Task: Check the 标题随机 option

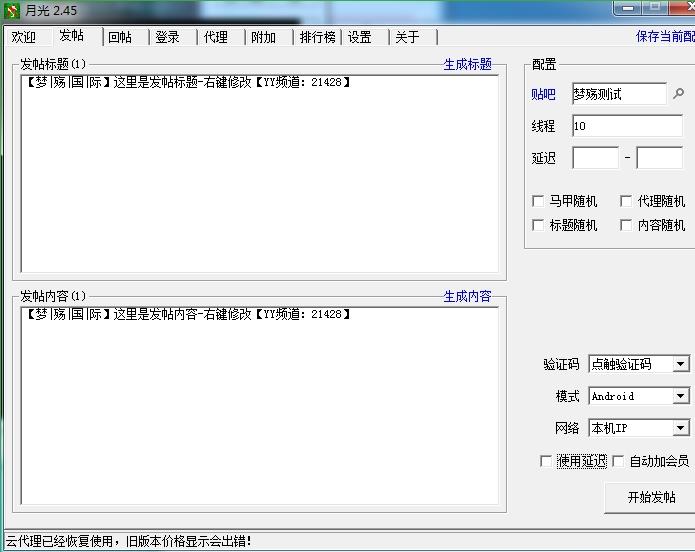Action: [539, 225]
